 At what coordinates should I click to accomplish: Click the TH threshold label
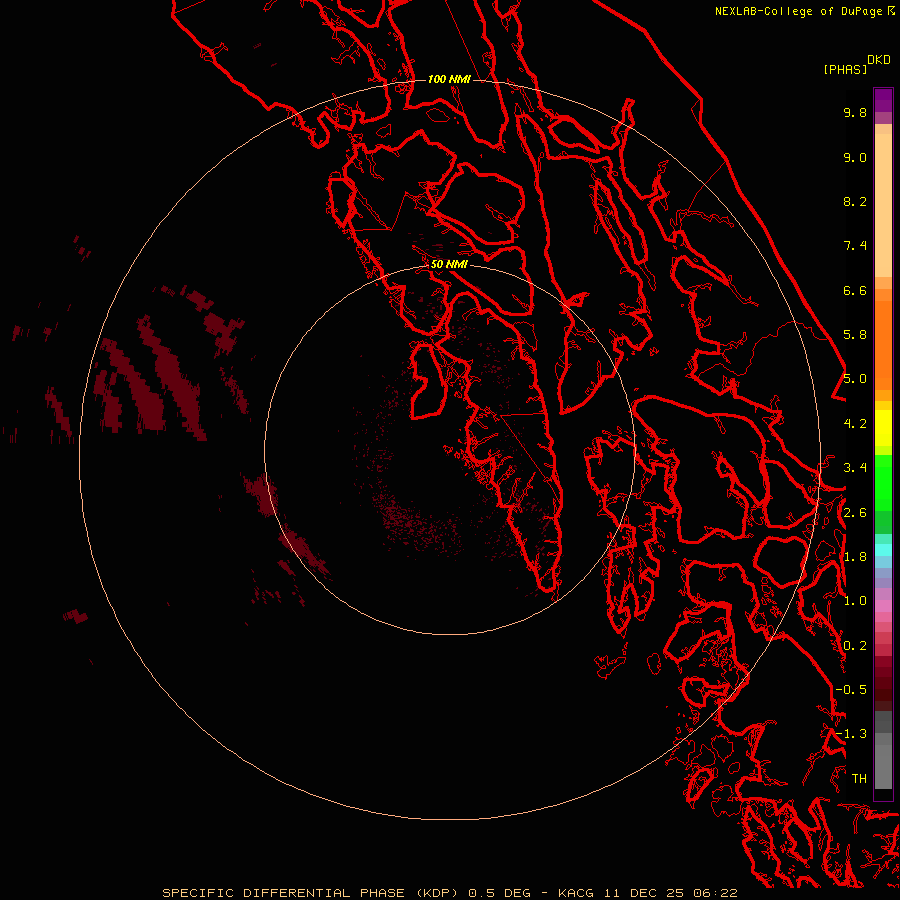(859, 779)
